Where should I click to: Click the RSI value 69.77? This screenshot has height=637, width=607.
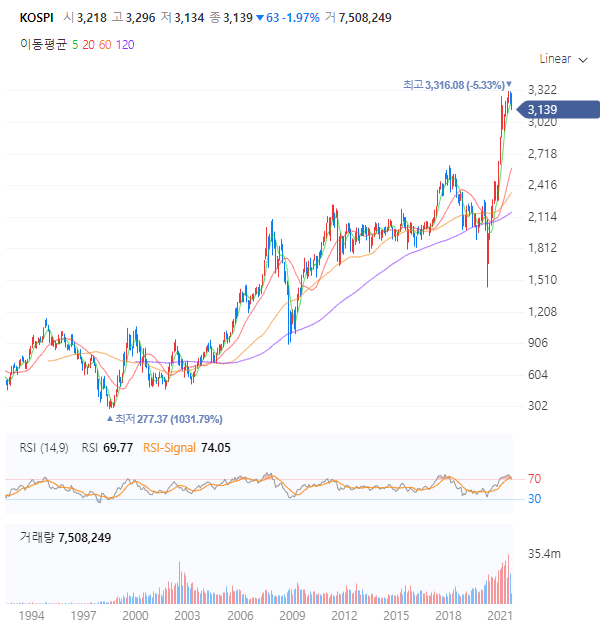(x=118, y=448)
